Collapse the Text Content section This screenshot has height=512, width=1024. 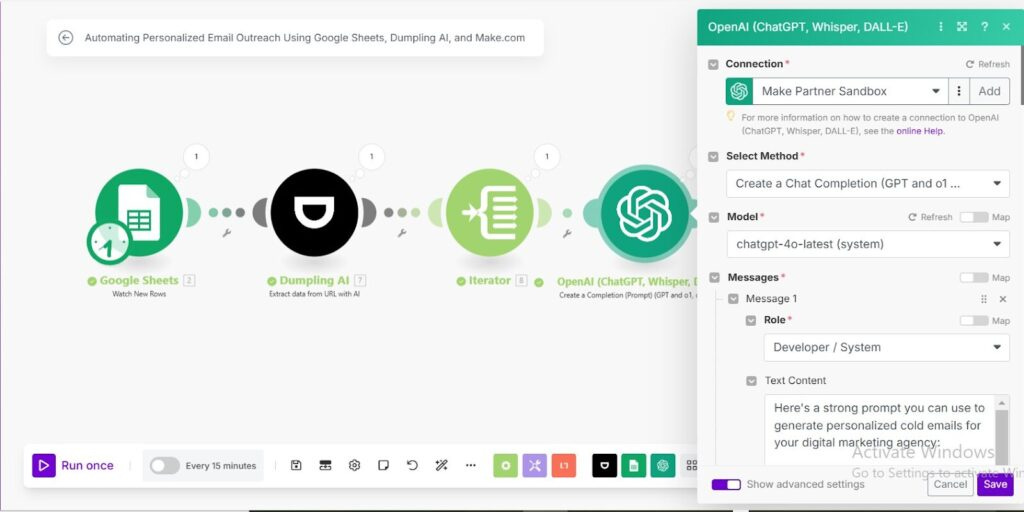(752, 381)
